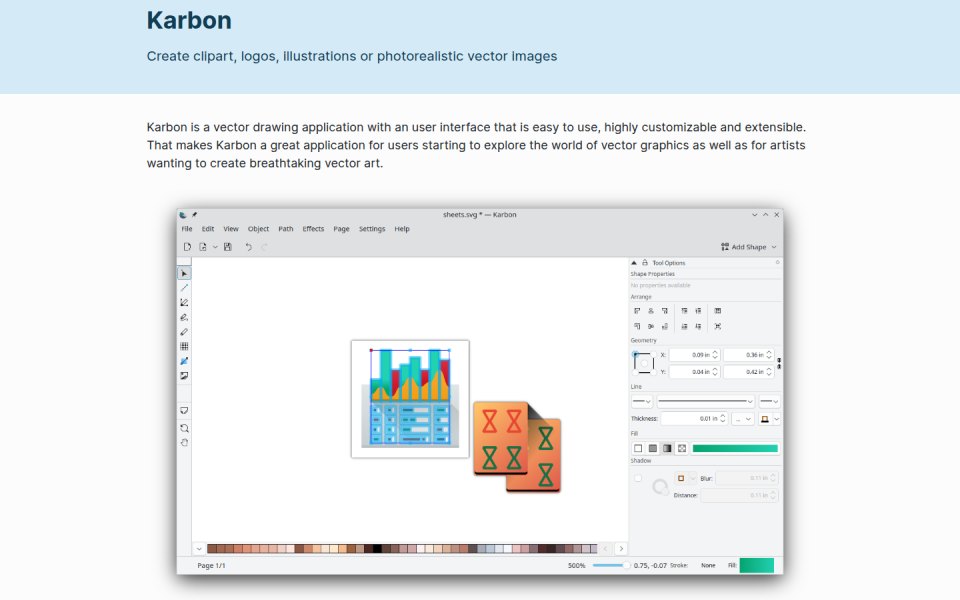Toggle the aspect ratio chain lock
This screenshot has width=960, height=600.
point(779,363)
